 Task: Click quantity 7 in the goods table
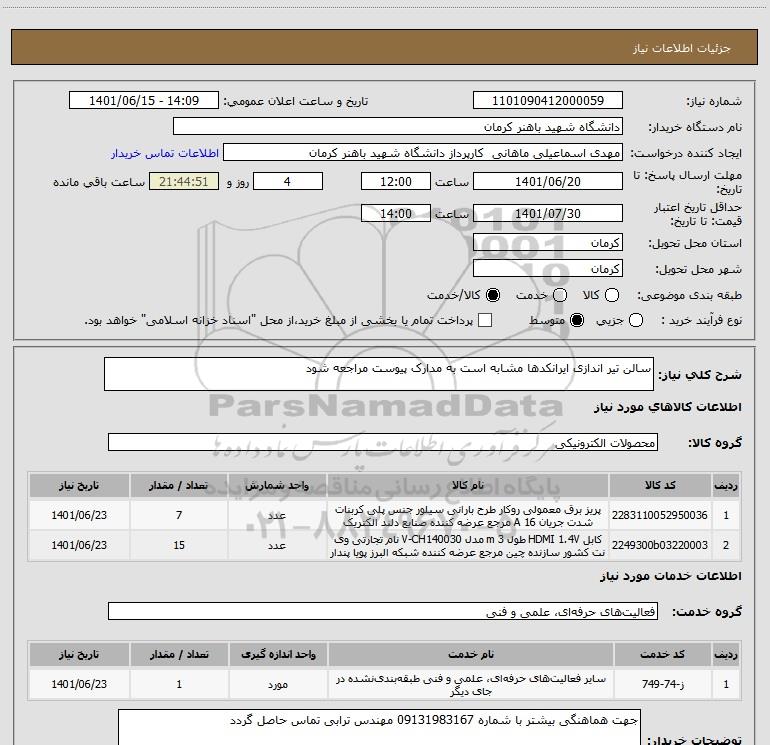pos(179,515)
